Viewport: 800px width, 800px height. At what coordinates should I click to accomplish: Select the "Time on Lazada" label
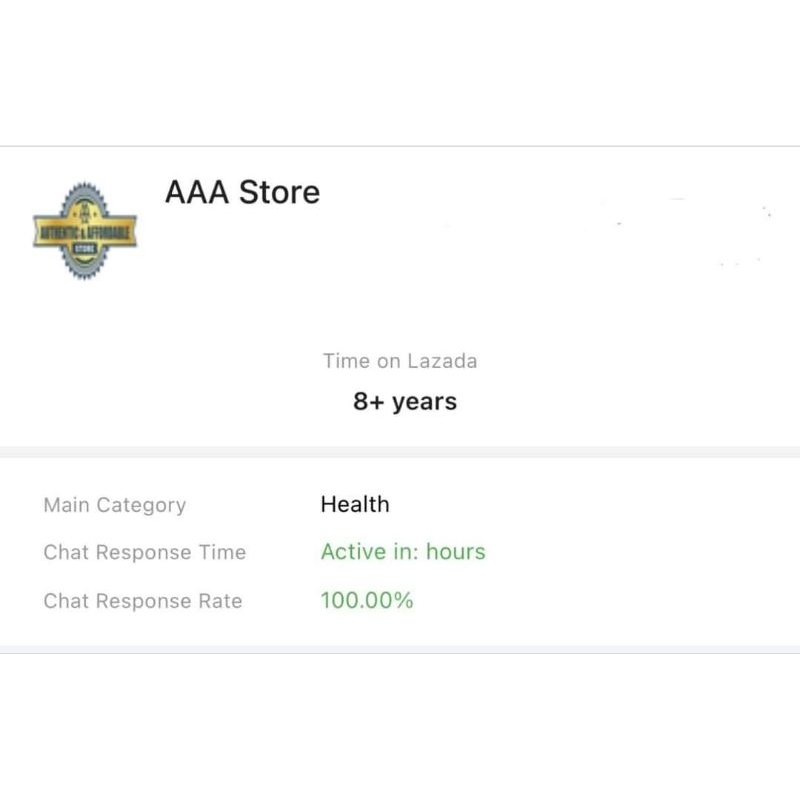pos(399,361)
